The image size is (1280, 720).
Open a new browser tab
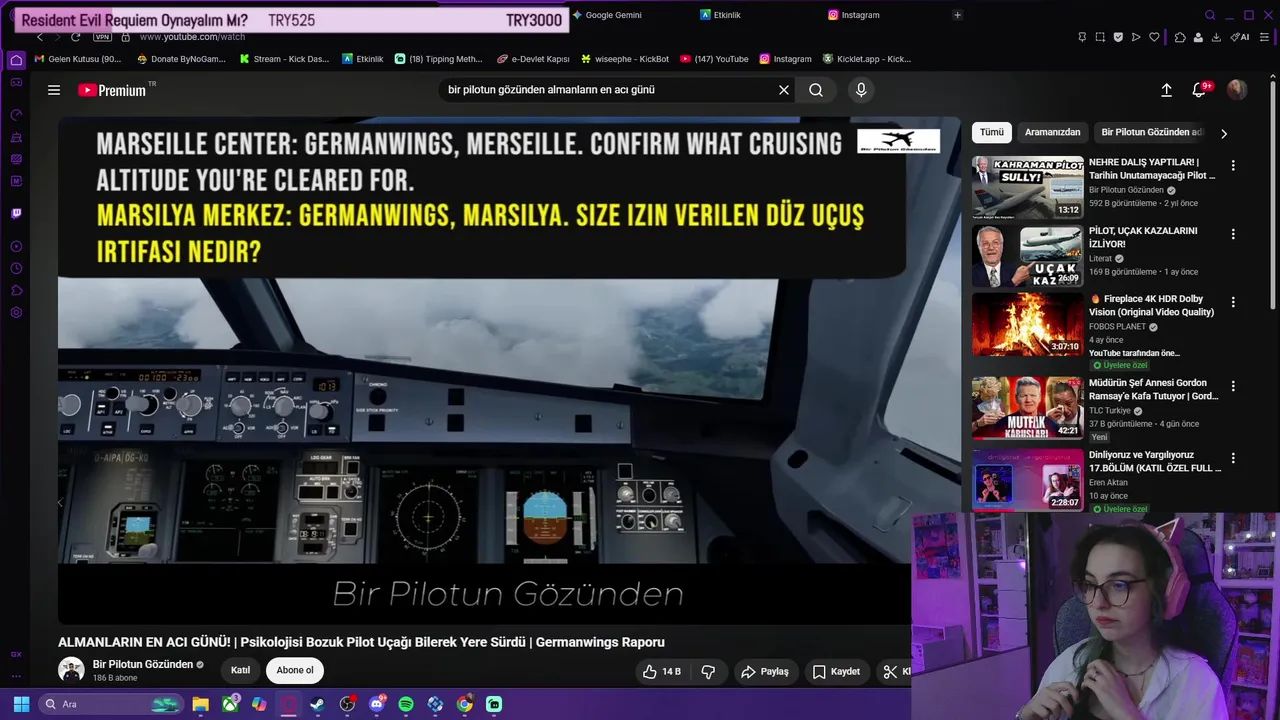(957, 15)
